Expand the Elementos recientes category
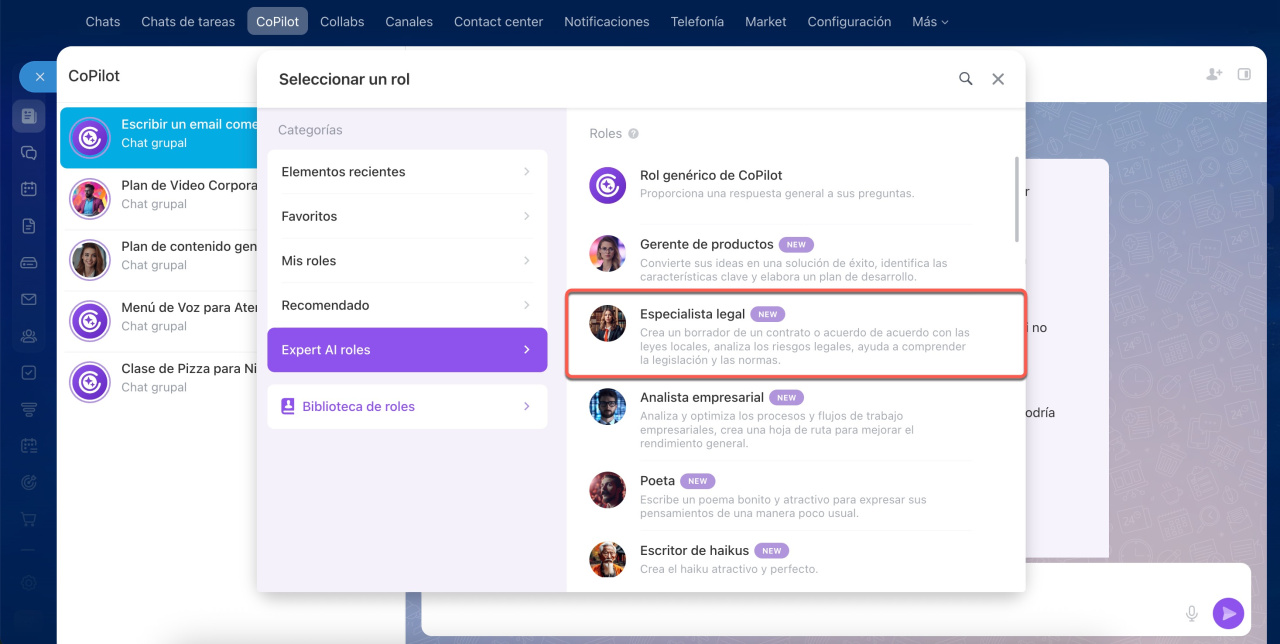This screenshot has width=1280, height=644. [407, 172]
